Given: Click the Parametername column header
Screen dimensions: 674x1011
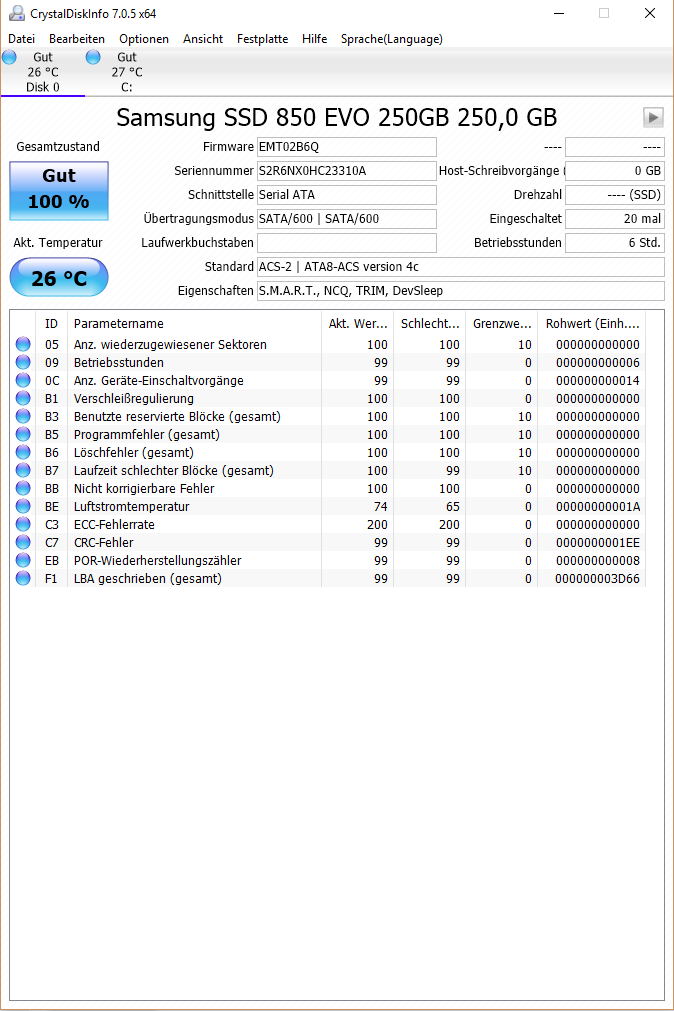Looking at the screenshot, I should coord(194,324).
